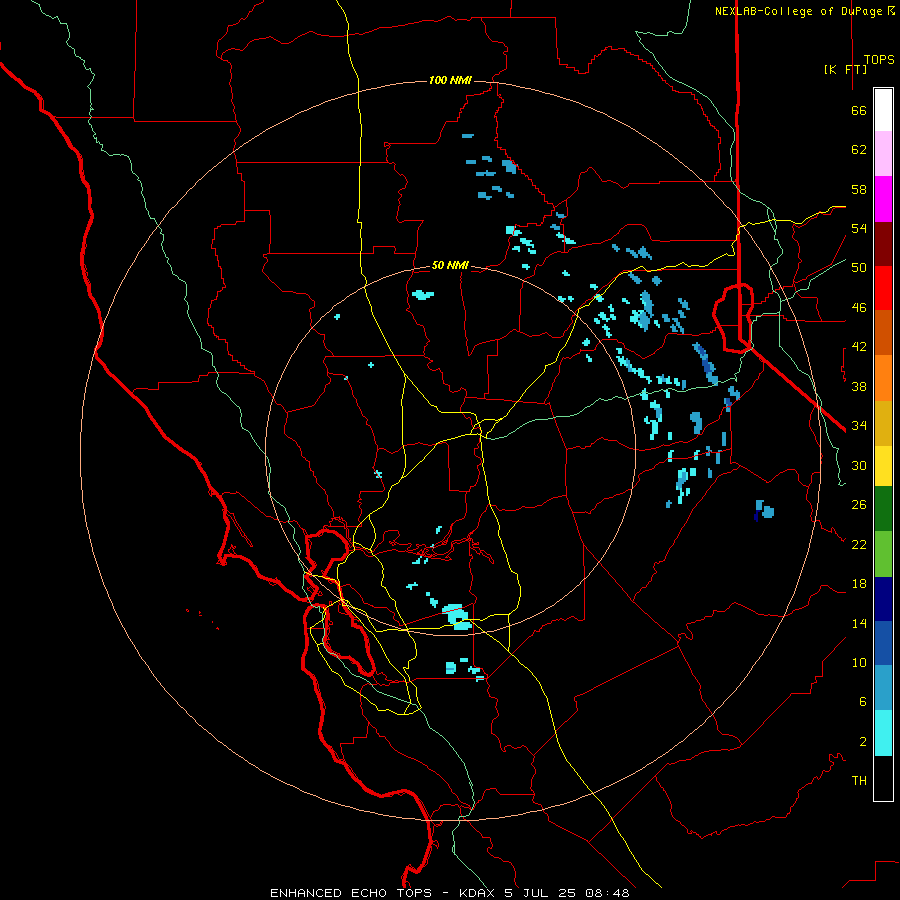
Task: Click the 'TOPS' legend title
Action: (x=879, y=60)
